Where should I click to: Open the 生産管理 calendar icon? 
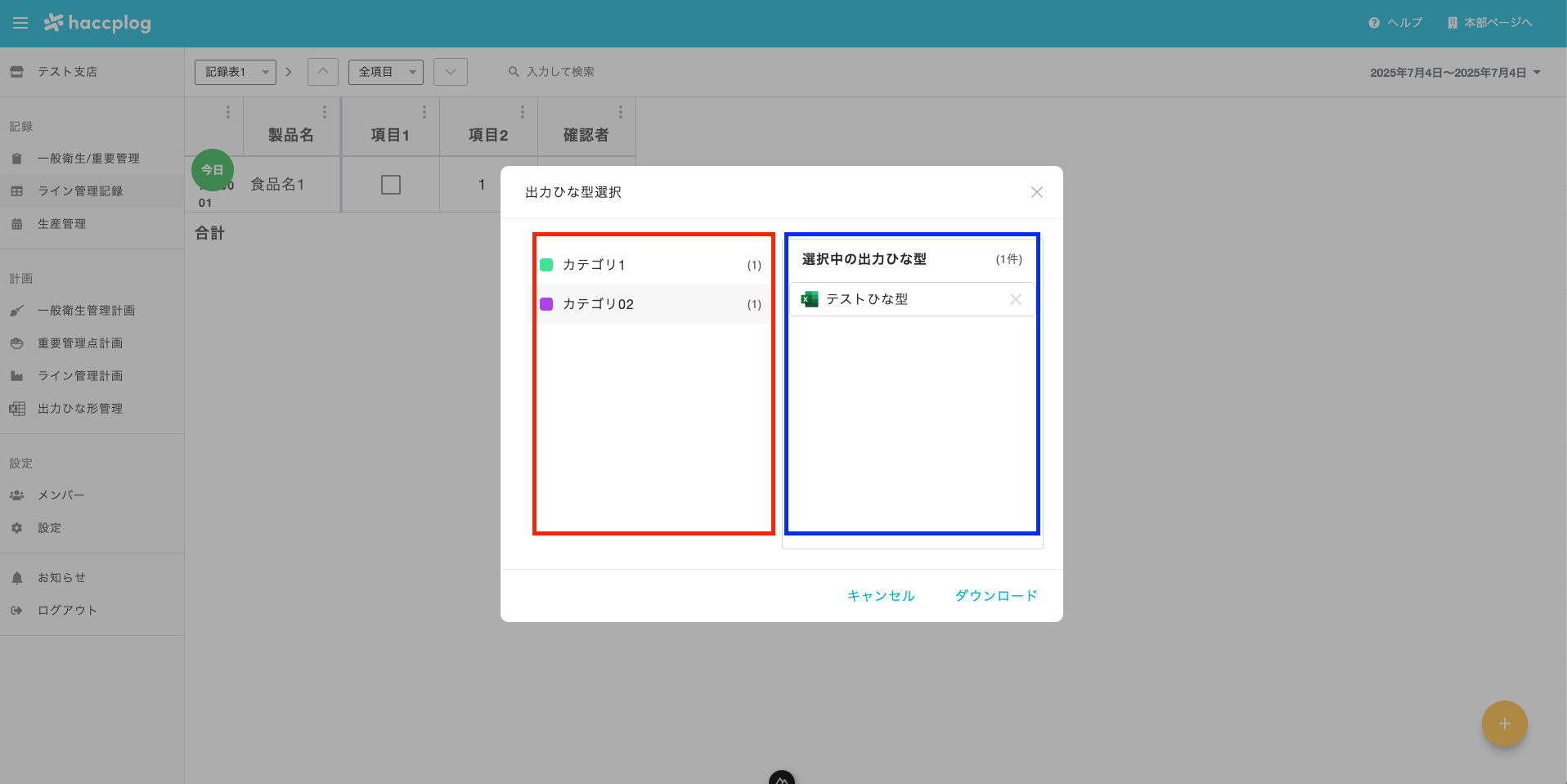click(x=17, y=223)
